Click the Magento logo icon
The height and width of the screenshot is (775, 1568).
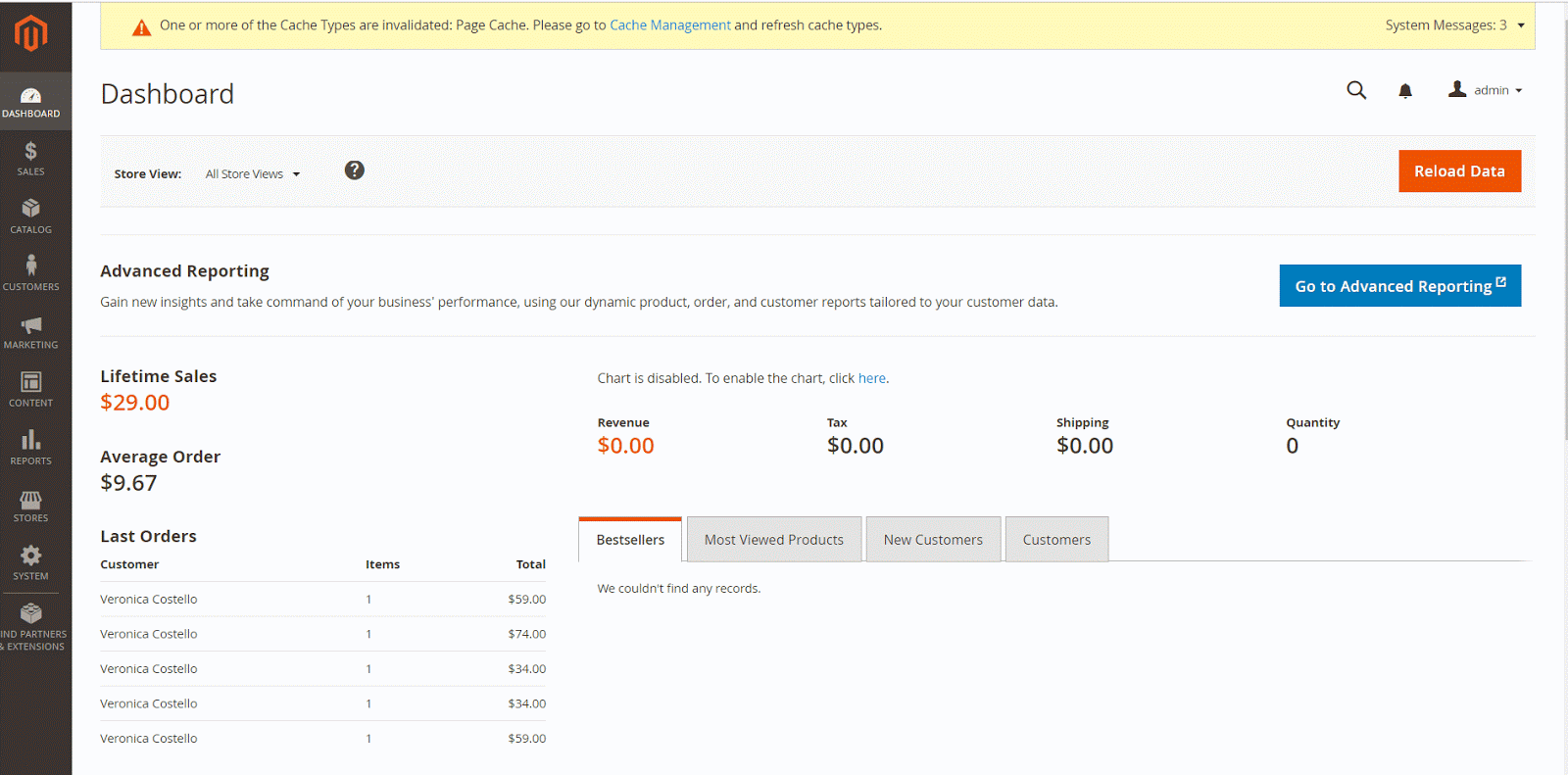pyautogui.click(x=30, y=33)
